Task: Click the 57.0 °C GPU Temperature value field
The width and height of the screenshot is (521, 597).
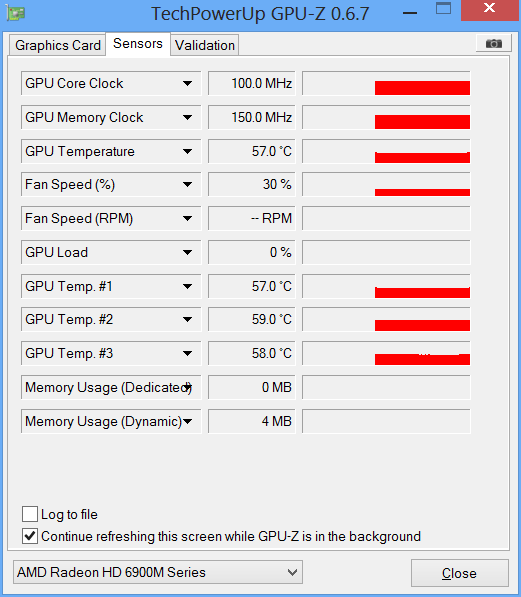Action: coord(252,152)
